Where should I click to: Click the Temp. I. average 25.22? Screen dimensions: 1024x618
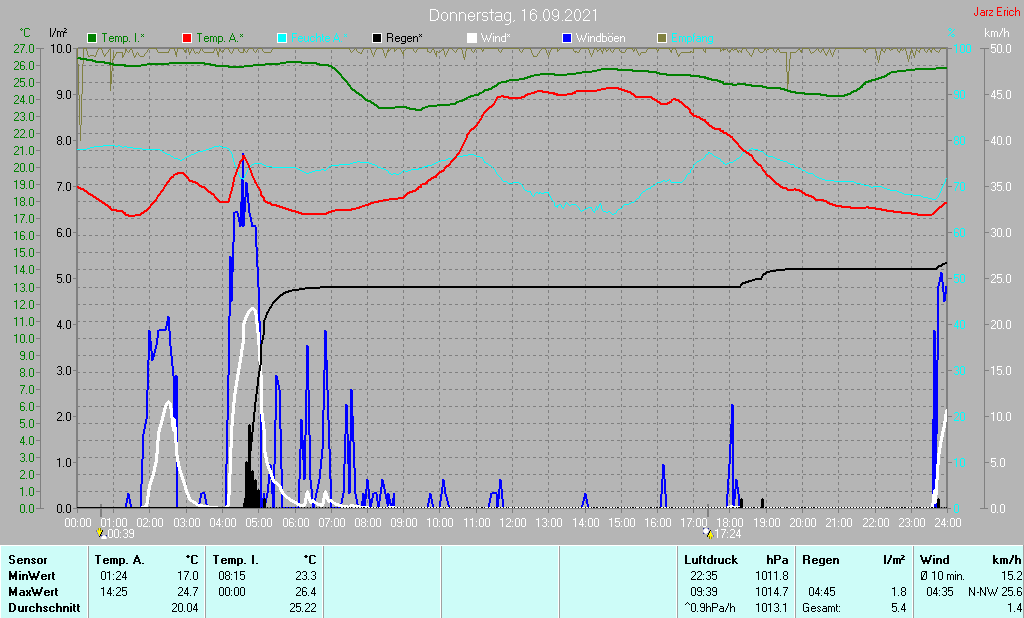pos(303,608)
